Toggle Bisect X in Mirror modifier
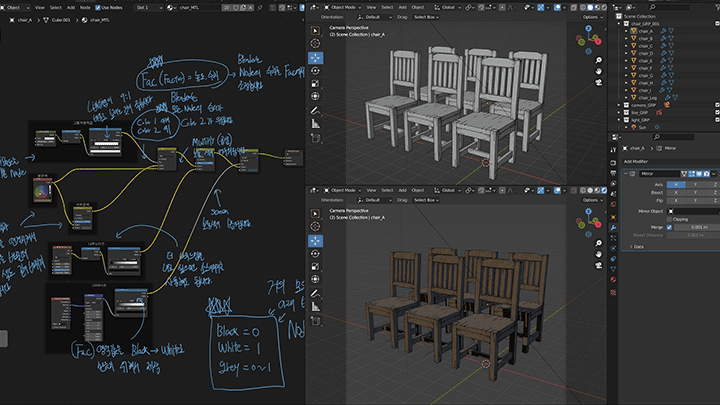The width and height of the screenshot is (720, 405). coord(676,192)
